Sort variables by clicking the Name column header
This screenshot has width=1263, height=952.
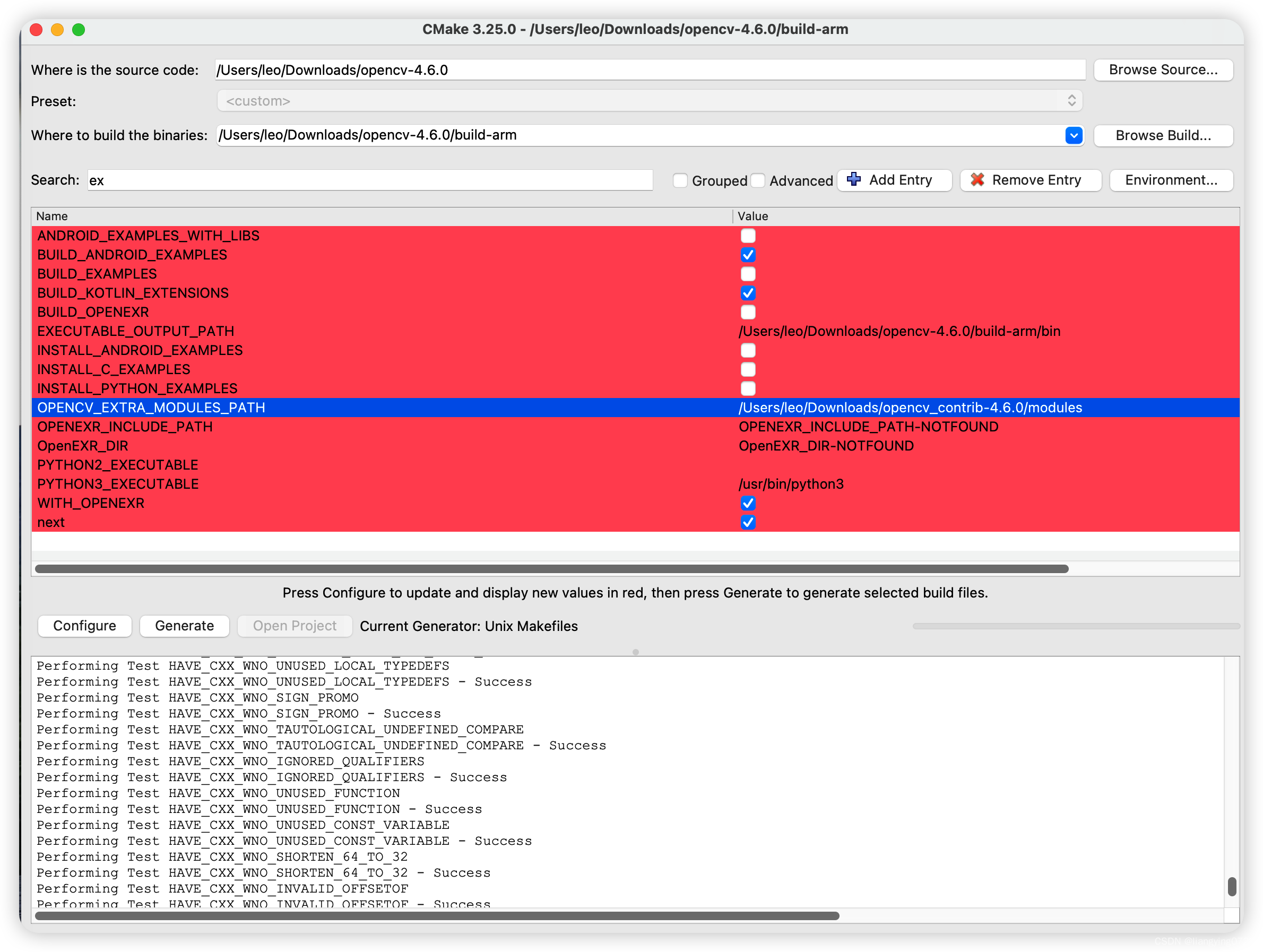[52, 216]
